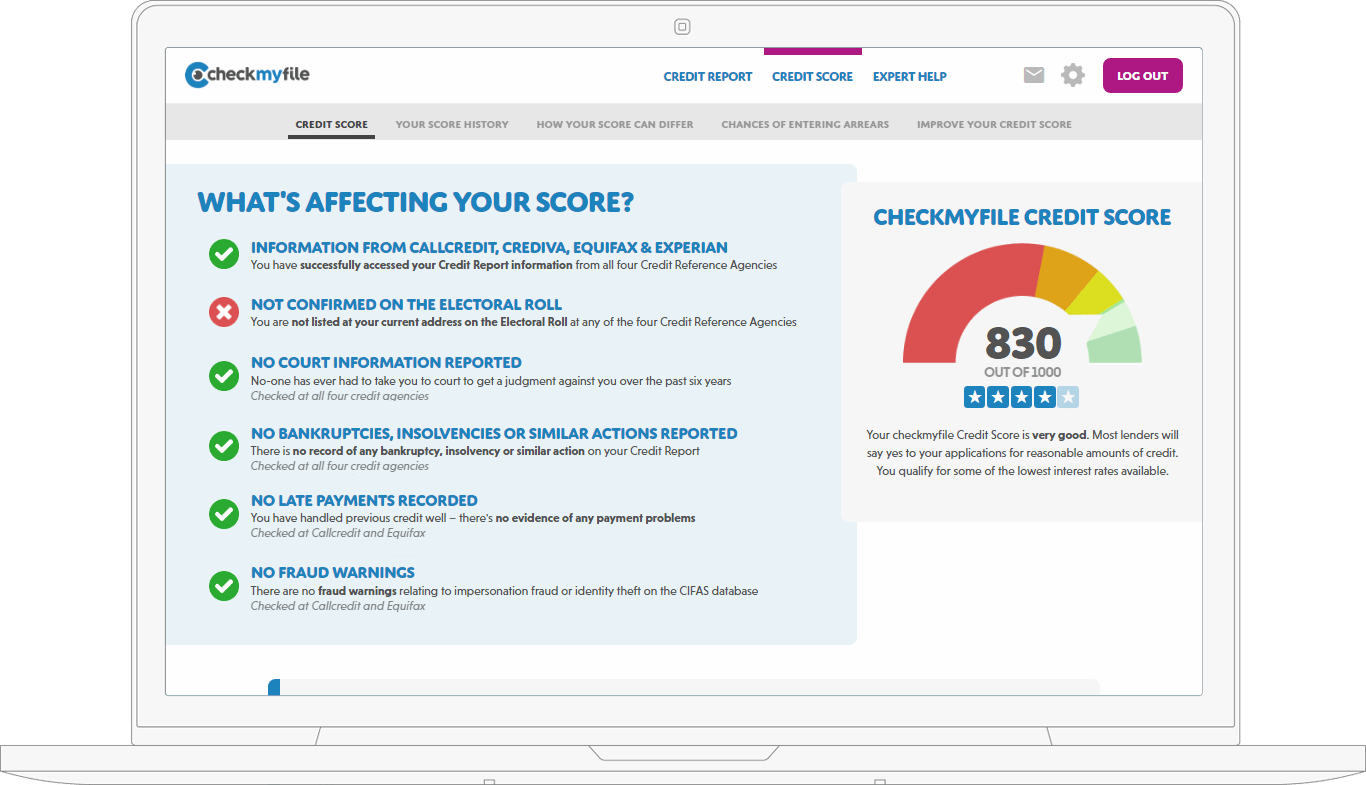The image size is (1366, 785).
Task: Open the EXPERT HELP section
Action: pos(909,76)
